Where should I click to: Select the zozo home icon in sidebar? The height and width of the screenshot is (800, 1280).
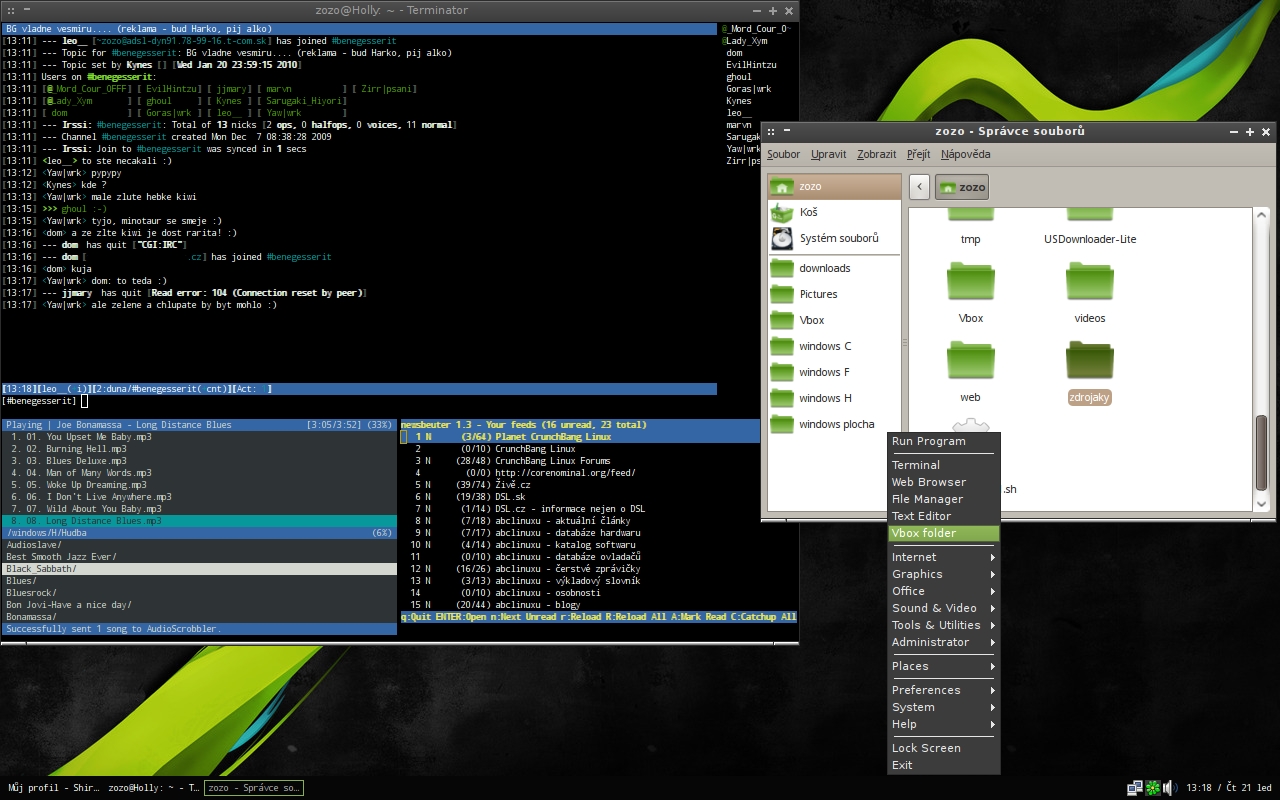(782, 186)
